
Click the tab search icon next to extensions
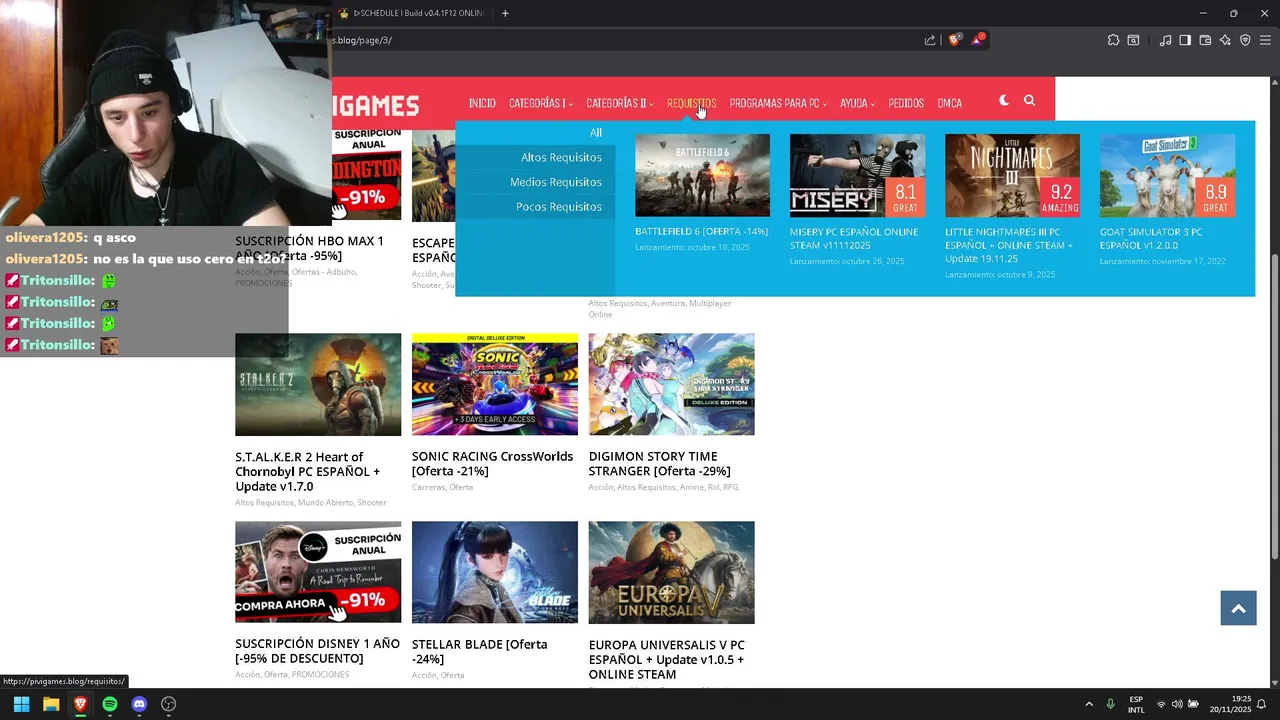click(1133, 40)
